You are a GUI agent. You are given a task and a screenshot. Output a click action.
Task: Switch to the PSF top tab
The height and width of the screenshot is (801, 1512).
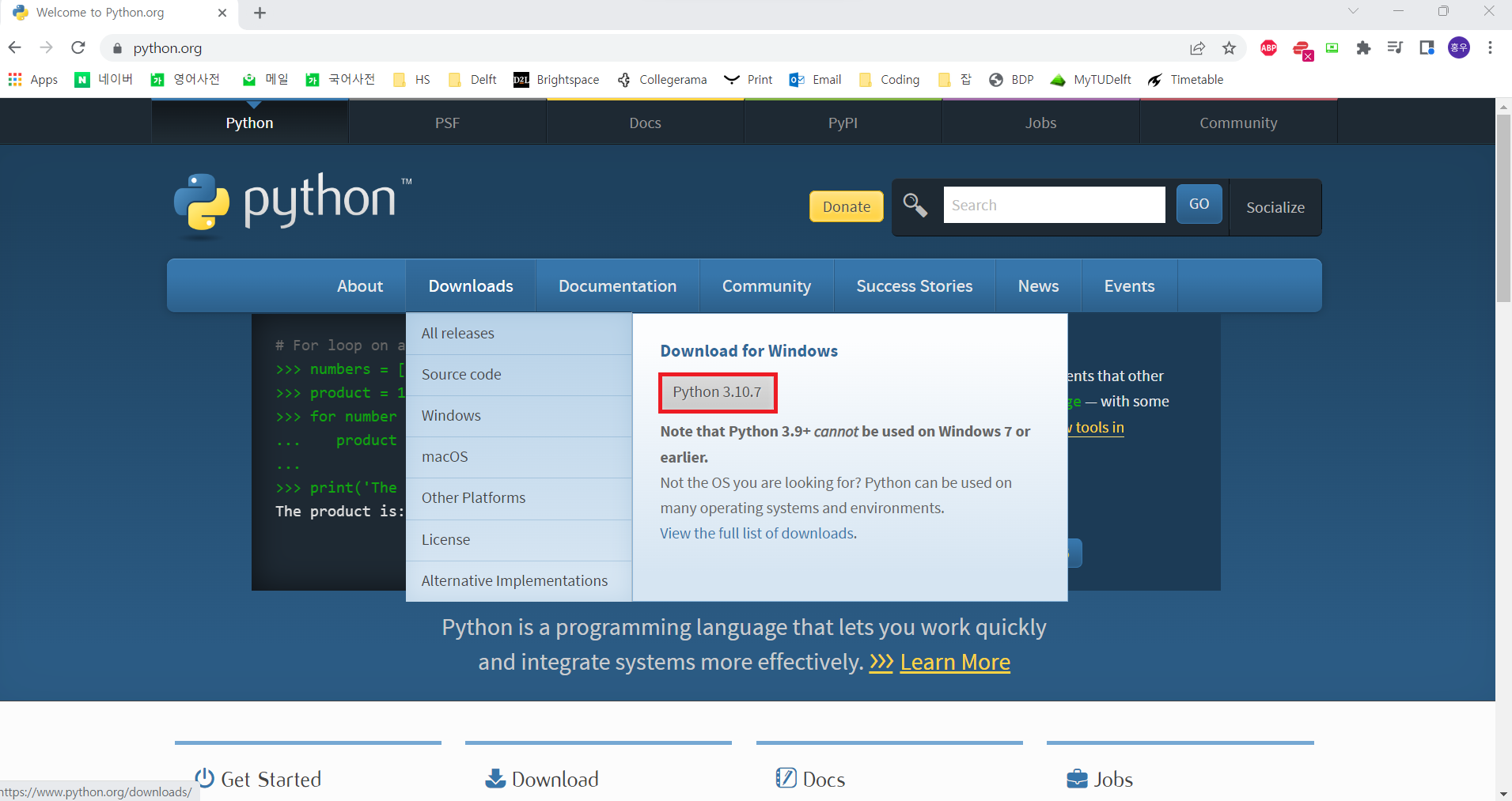click(447, 123)
